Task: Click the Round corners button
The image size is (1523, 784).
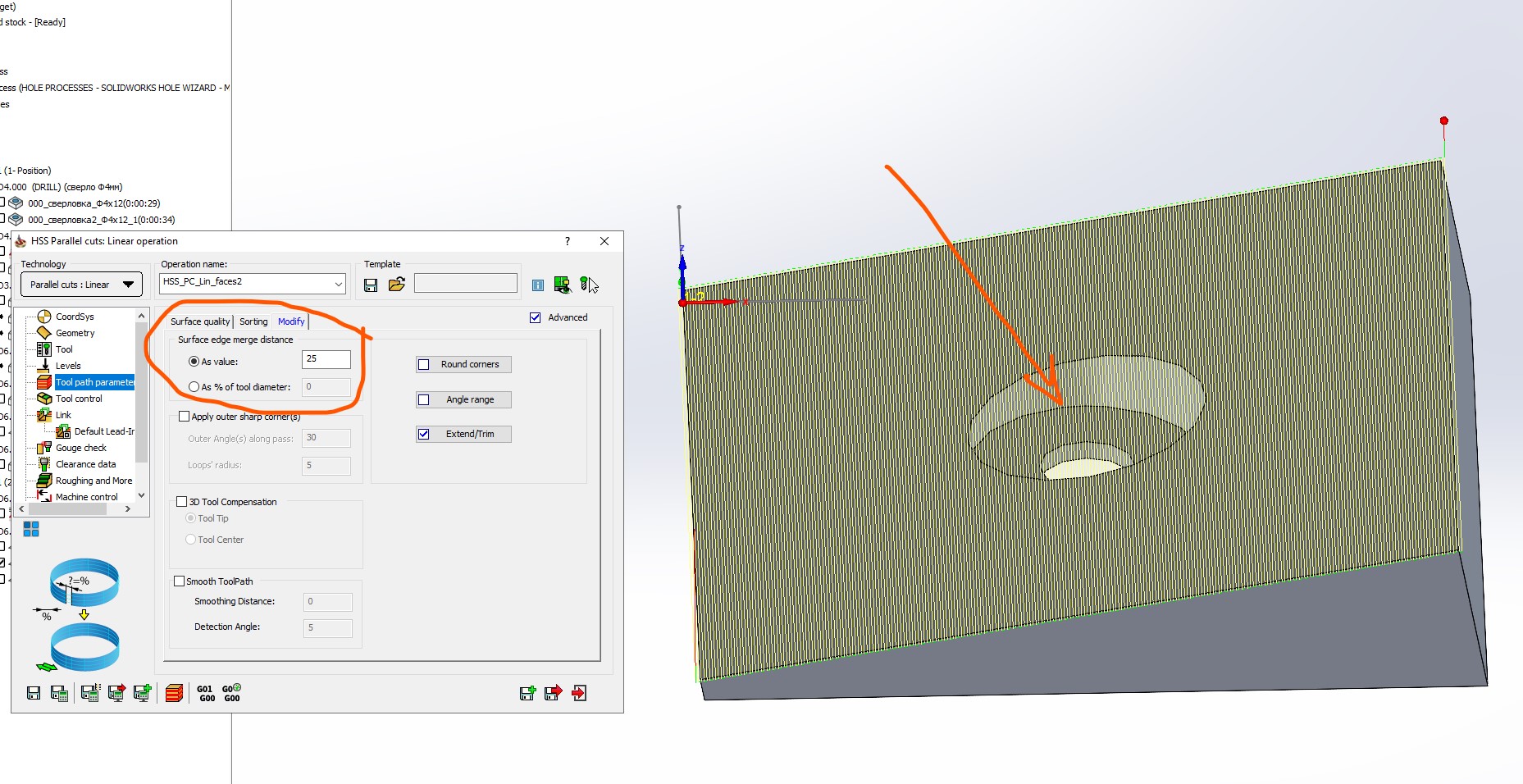Action: point(470,364)
